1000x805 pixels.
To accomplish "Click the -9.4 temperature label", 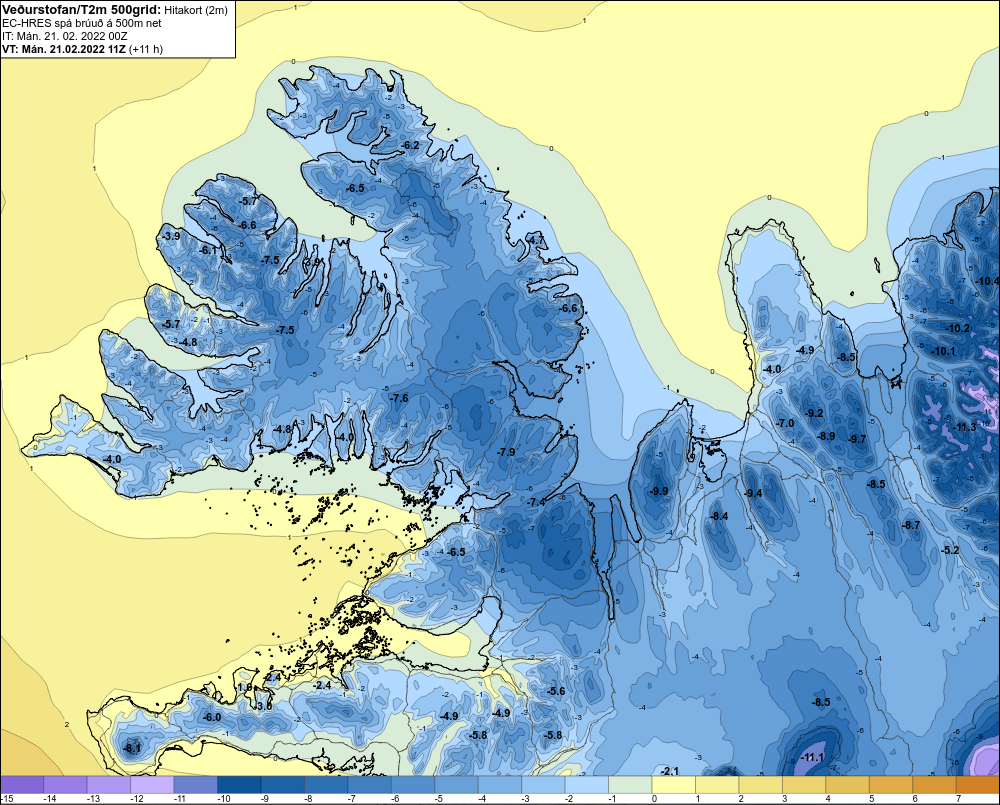I will pyautogui.click(x=753, y=493).
